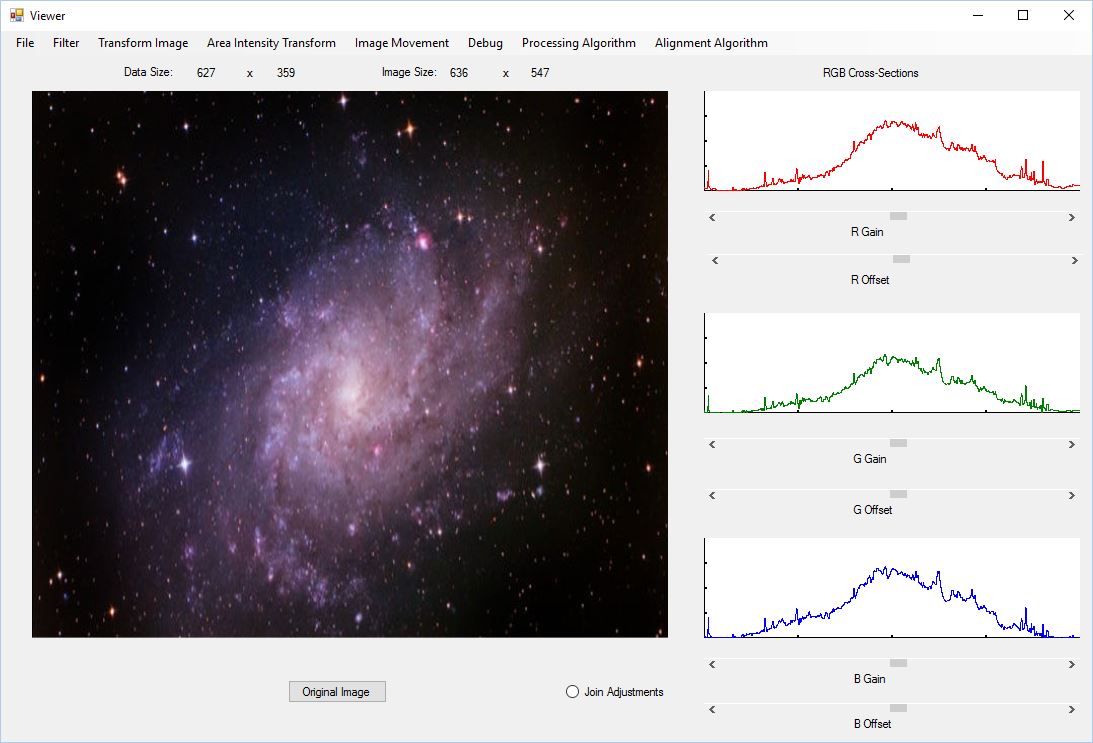Click the RGB Cross-Sections heading
Image resolution: width=1093 pixels, height=743 pixels.
[871, 72]
